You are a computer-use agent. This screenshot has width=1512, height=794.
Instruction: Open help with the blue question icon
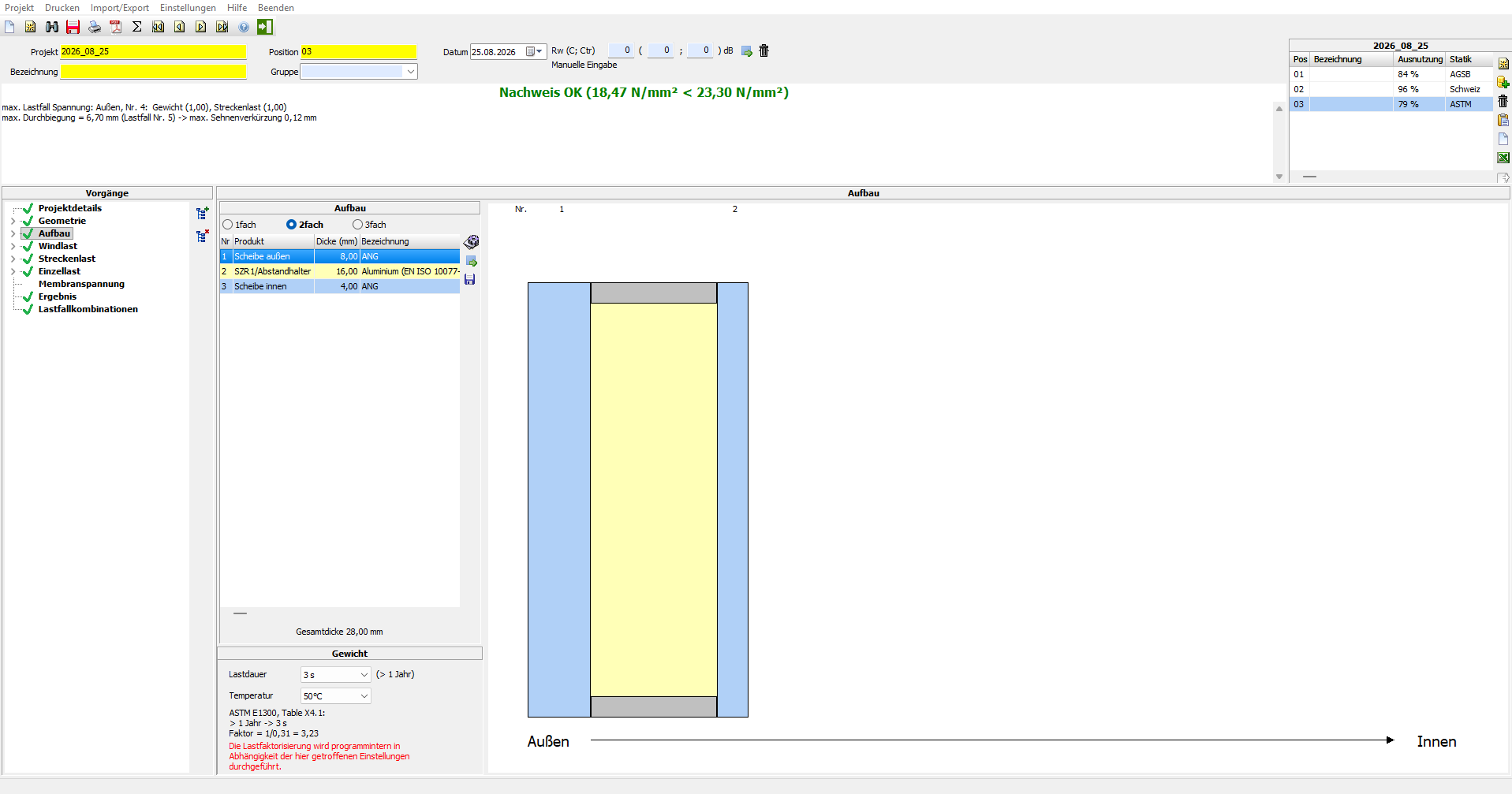(244, 27)
